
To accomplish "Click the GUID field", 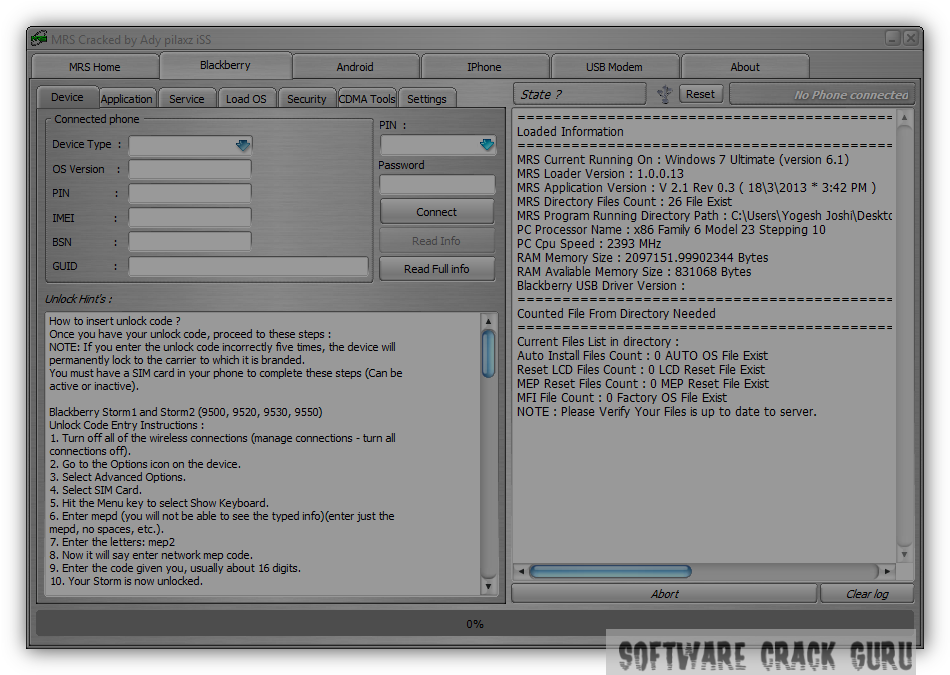I will [x=248, y=266].
